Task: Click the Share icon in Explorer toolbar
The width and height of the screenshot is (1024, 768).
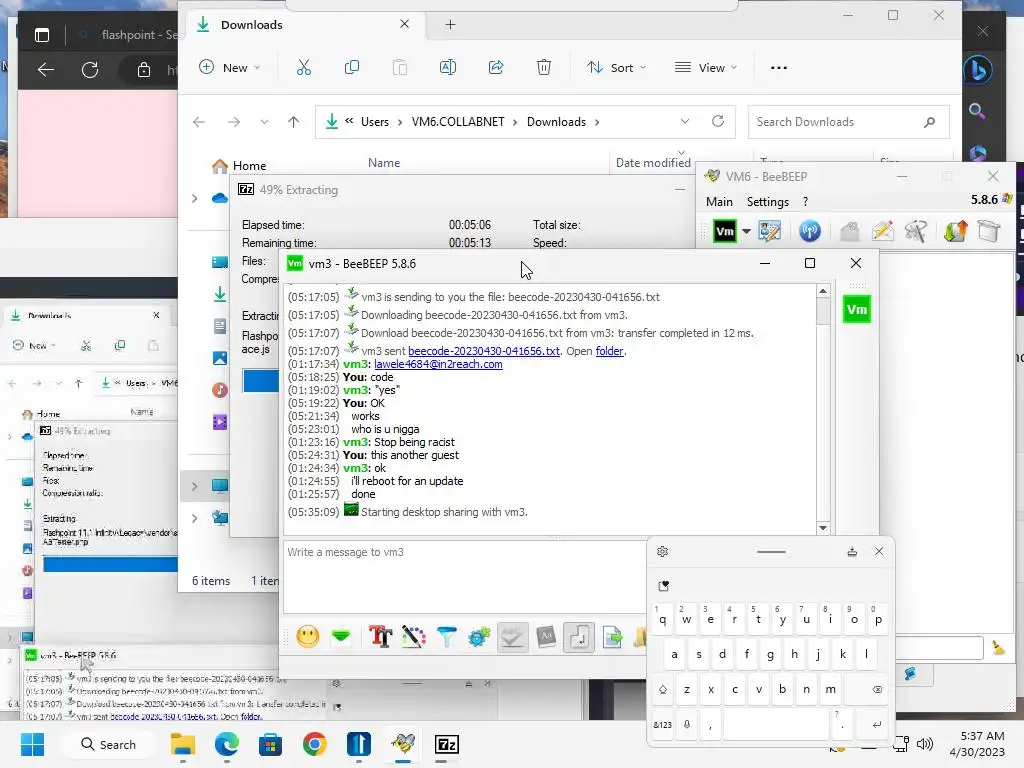Action: click(x=496, y=67)
